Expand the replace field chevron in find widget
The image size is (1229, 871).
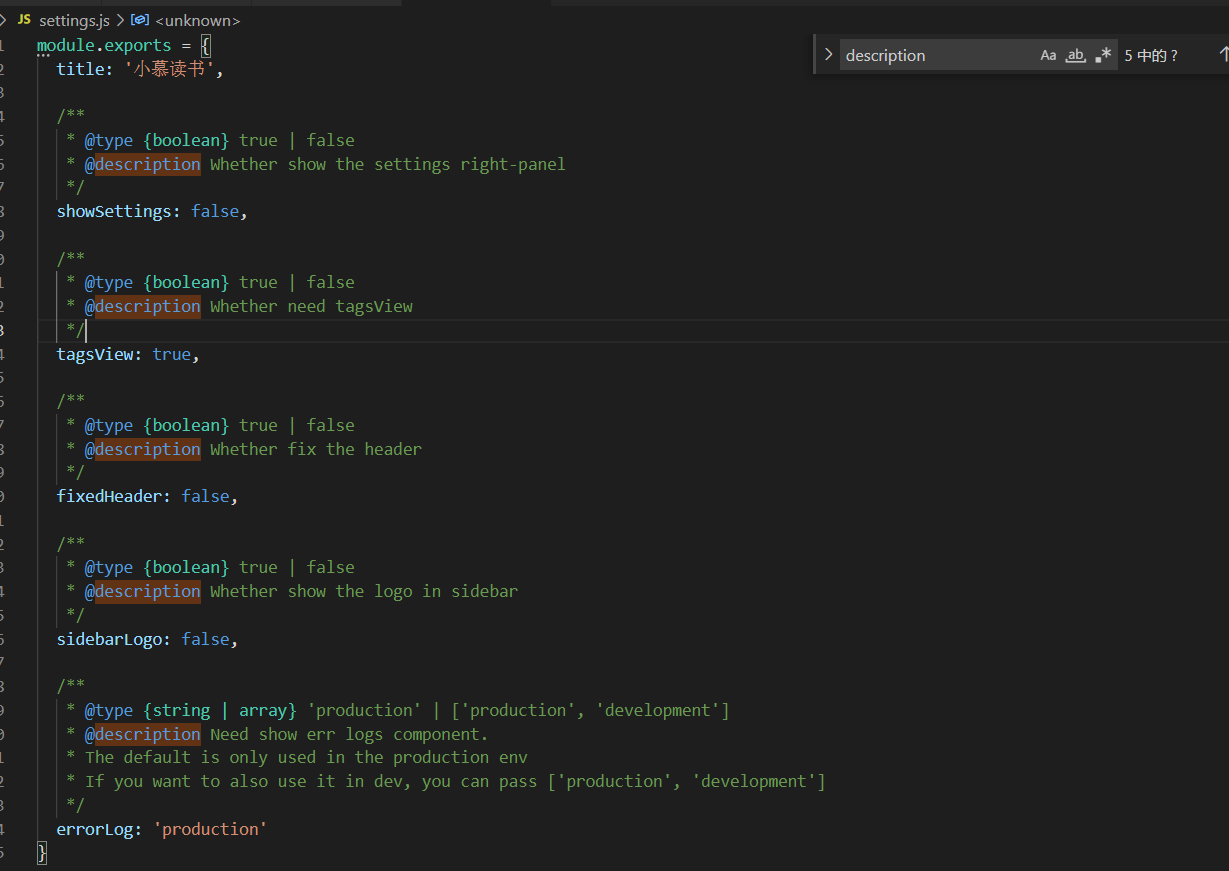828,55
